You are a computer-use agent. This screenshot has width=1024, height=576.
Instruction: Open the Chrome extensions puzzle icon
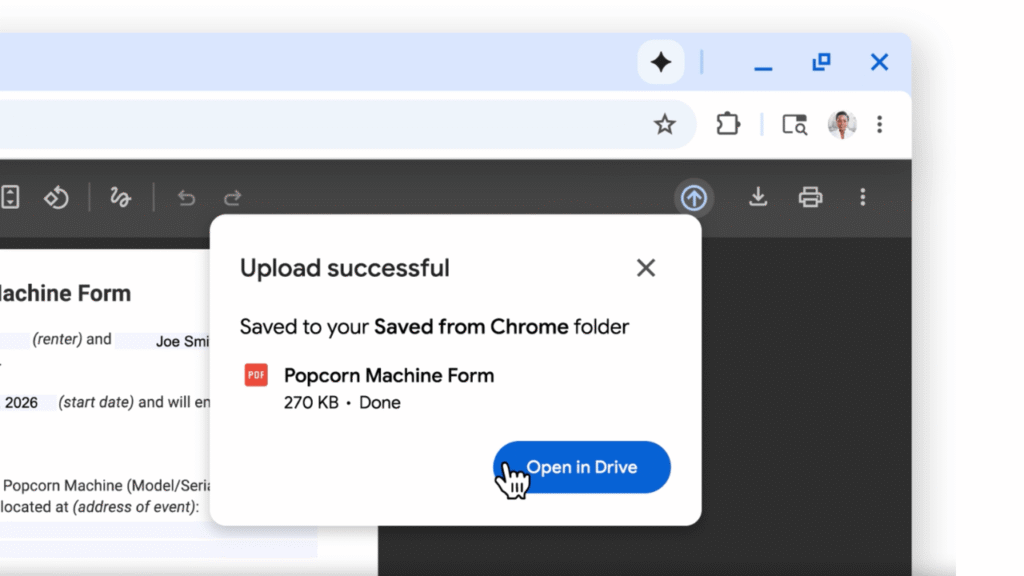728,124
